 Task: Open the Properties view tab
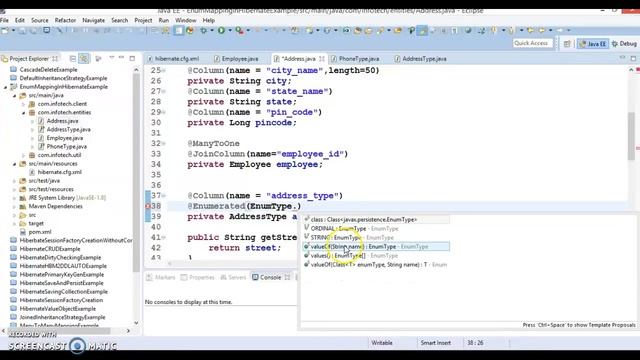click(198, 278)
